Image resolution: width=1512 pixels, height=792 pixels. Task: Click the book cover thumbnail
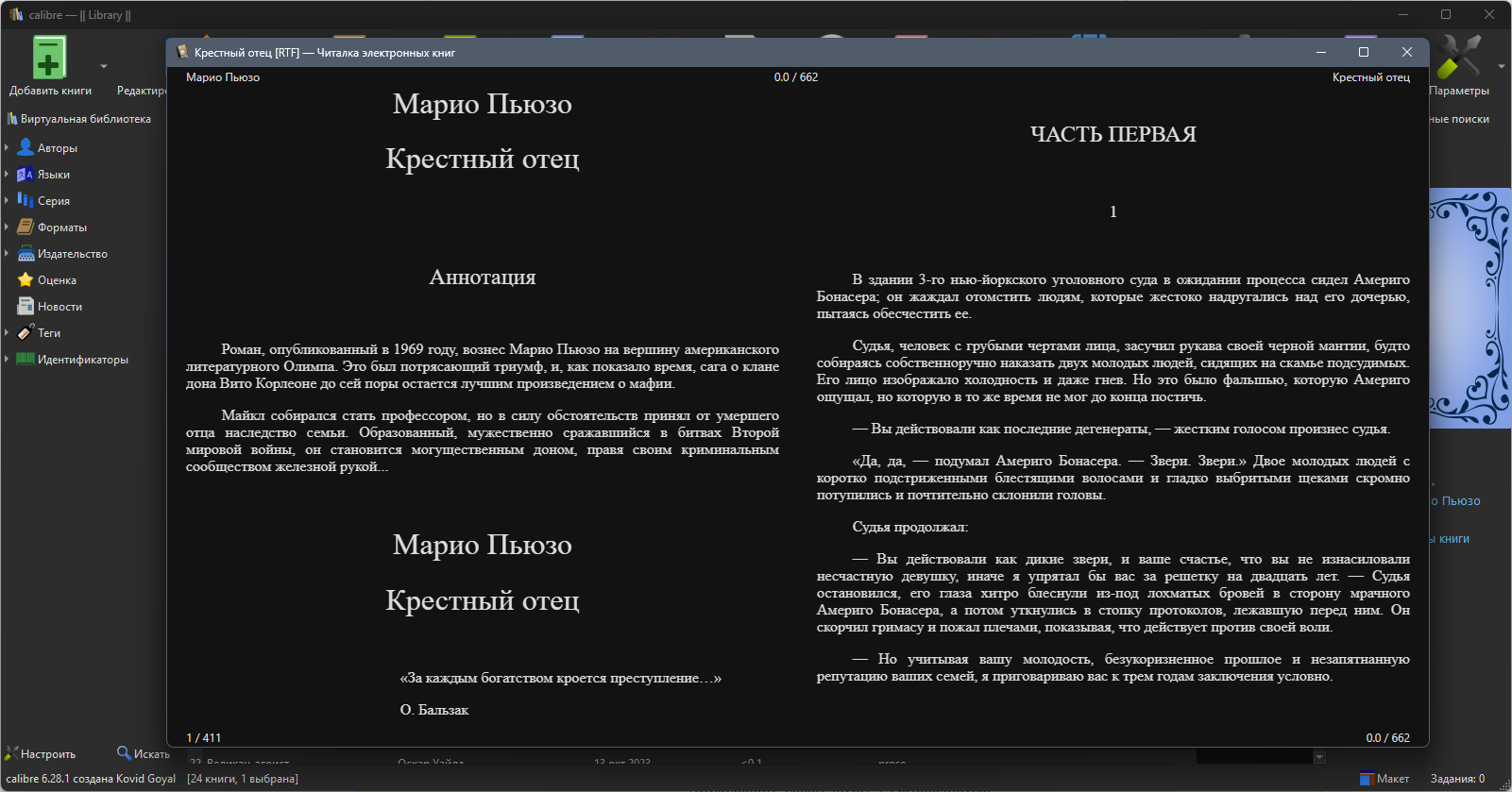[1470, 308]
